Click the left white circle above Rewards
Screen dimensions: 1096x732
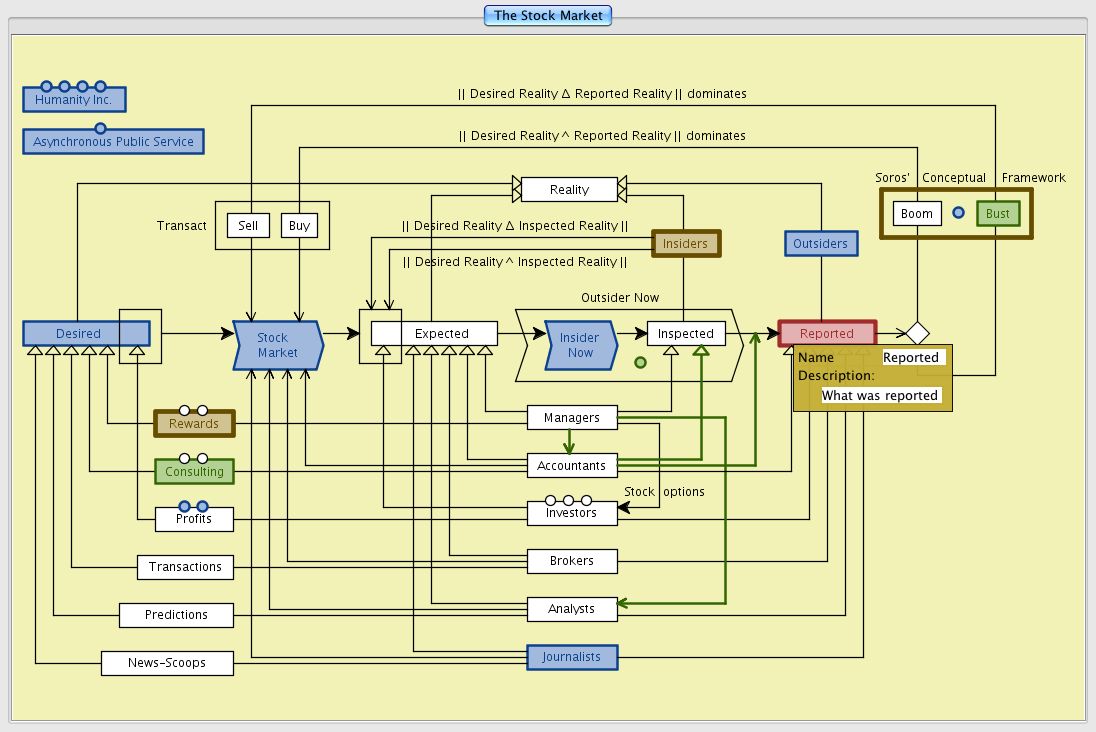pos(184,410)
